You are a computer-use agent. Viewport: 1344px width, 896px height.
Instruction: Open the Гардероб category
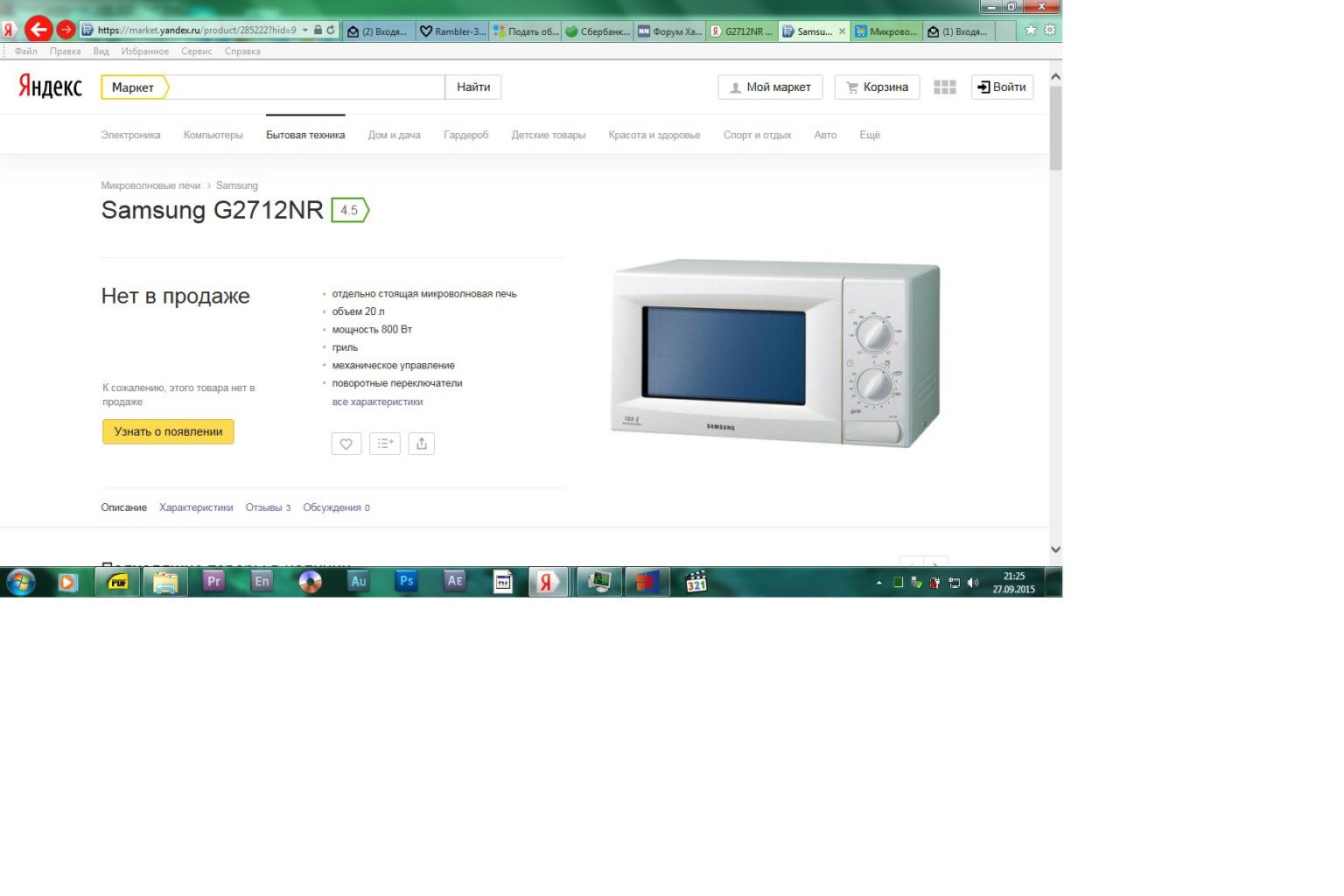pyautogui.click(x=465, y=136)
